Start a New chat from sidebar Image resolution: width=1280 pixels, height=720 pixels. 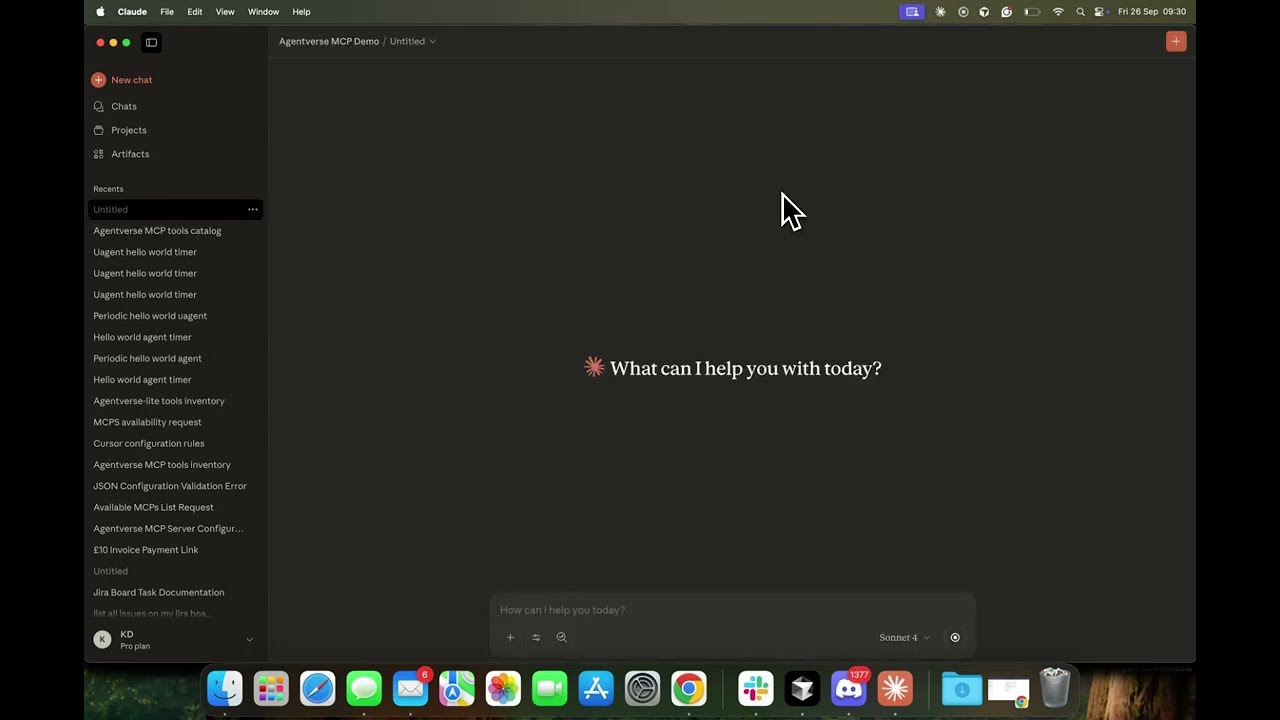click(x=122, y=80)
